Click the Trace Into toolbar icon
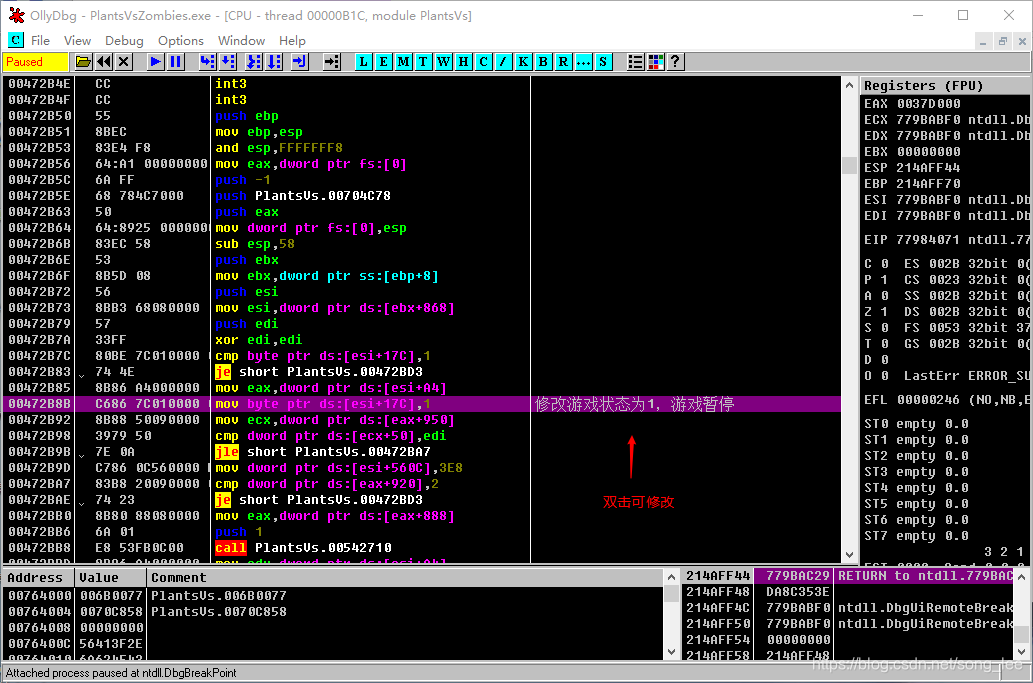The height and width of the screenshot is (683, 1033). [x=254, y=62]
